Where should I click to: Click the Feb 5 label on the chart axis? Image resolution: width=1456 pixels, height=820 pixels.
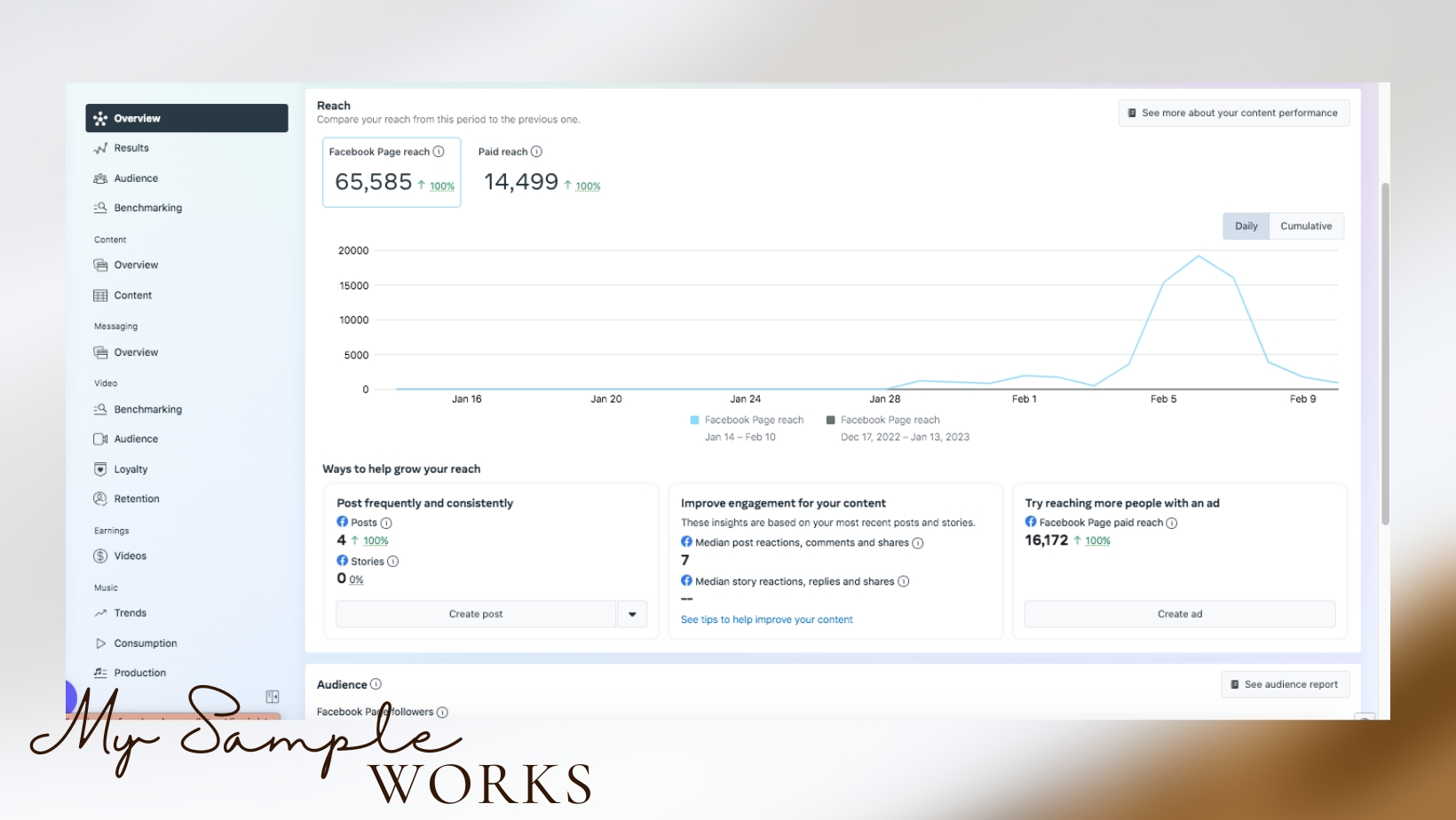point(1163,399)
